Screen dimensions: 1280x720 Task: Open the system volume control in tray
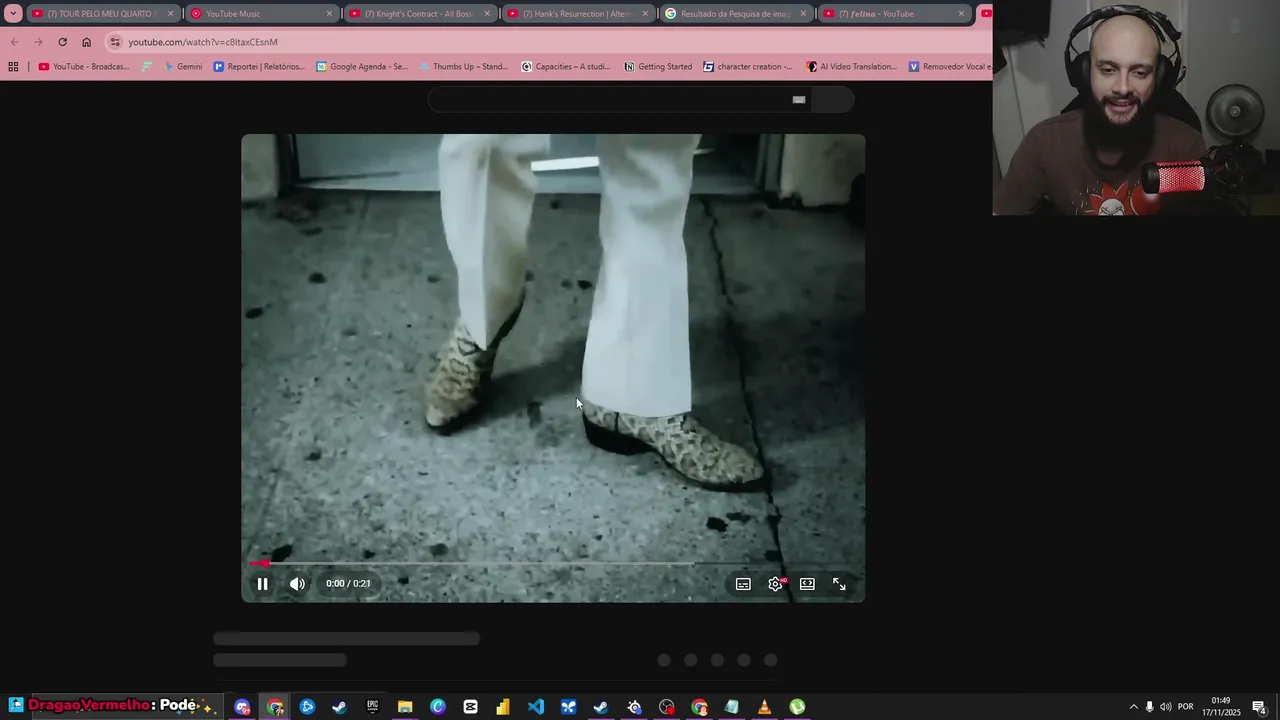[x=1165, y=707]
